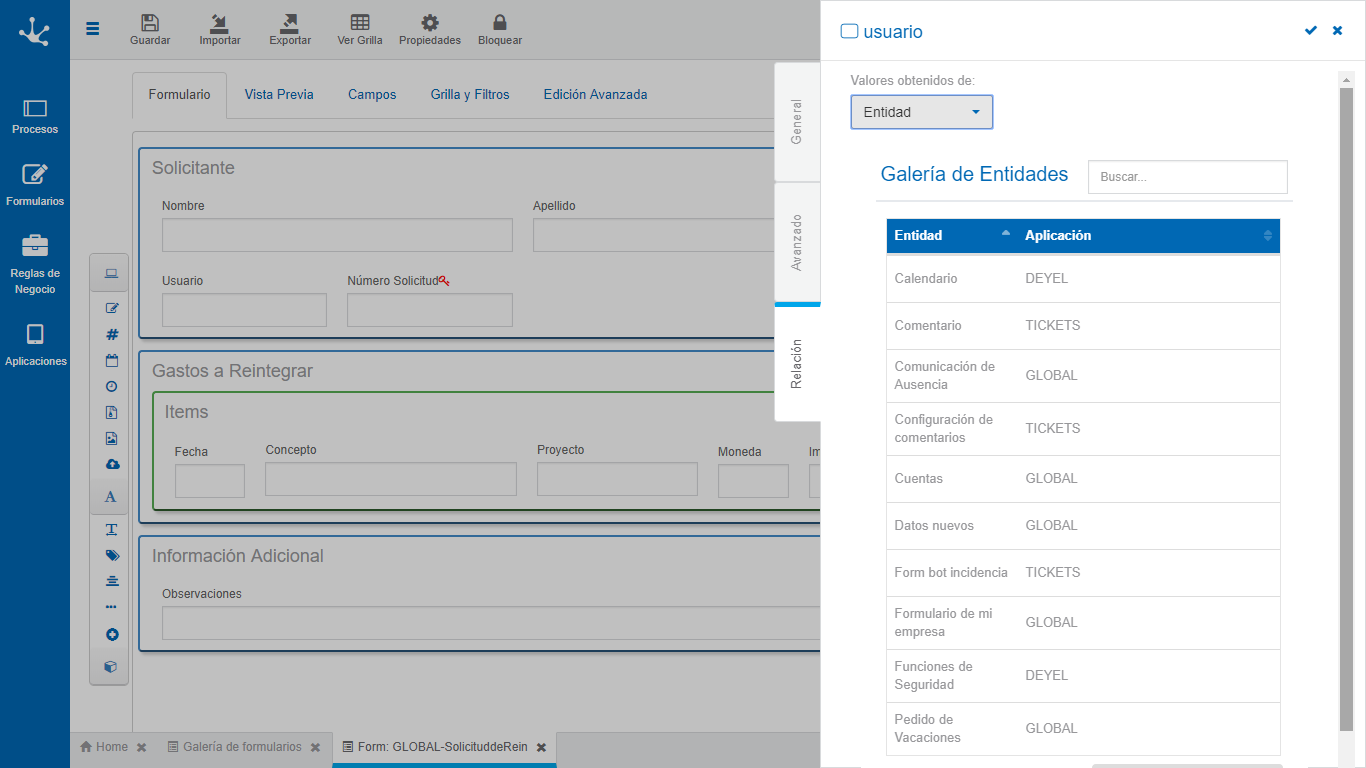Image resolution: width=1366 pixels, height=768 pixels.
Task: Open Galería de formularios bottom tab
Action: coord(234,747)
